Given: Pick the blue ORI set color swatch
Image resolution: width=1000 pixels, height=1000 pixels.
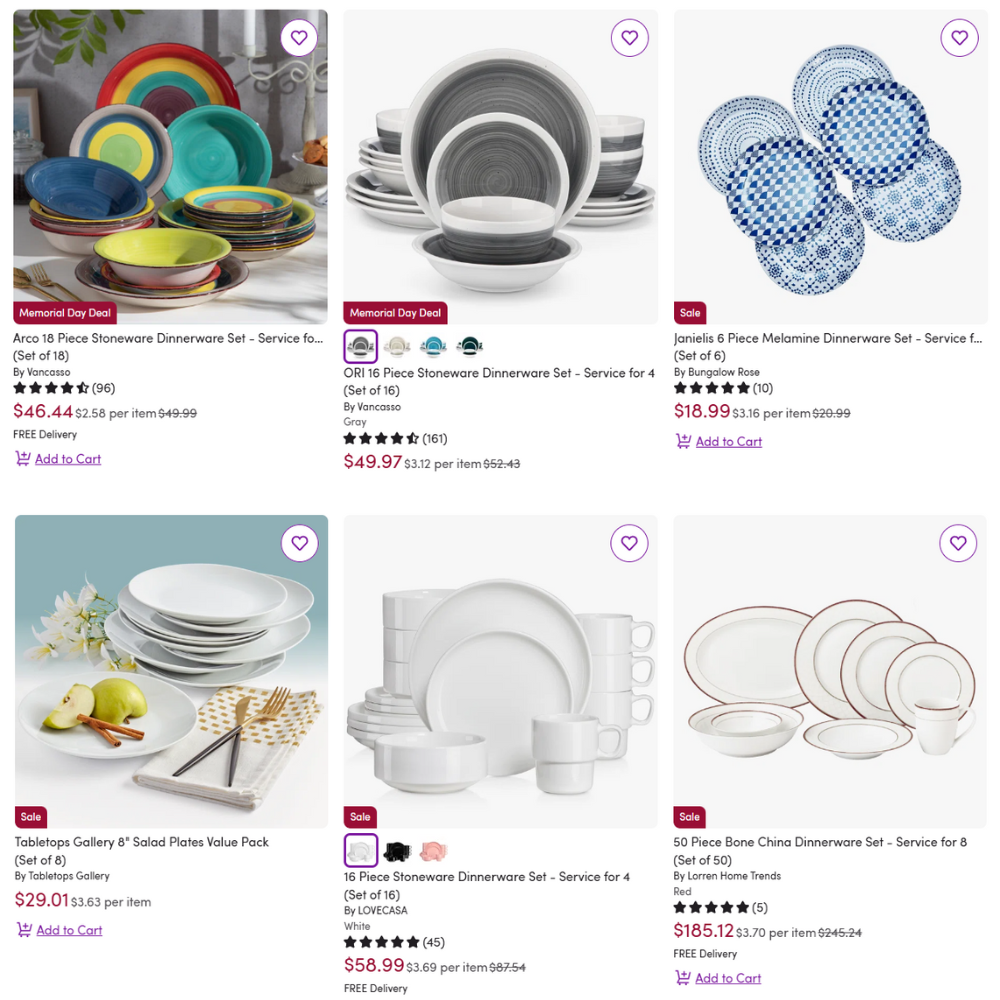Looking at the screenshot, I should coord(433,346).
